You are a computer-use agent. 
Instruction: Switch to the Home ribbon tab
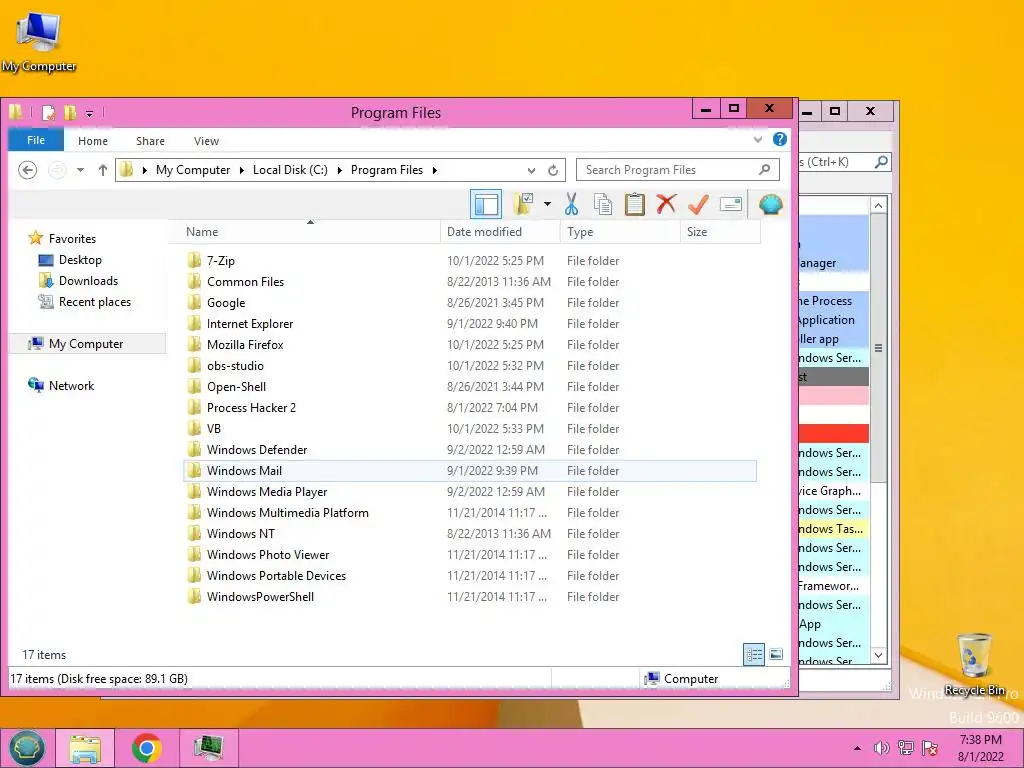click(93, 141)
